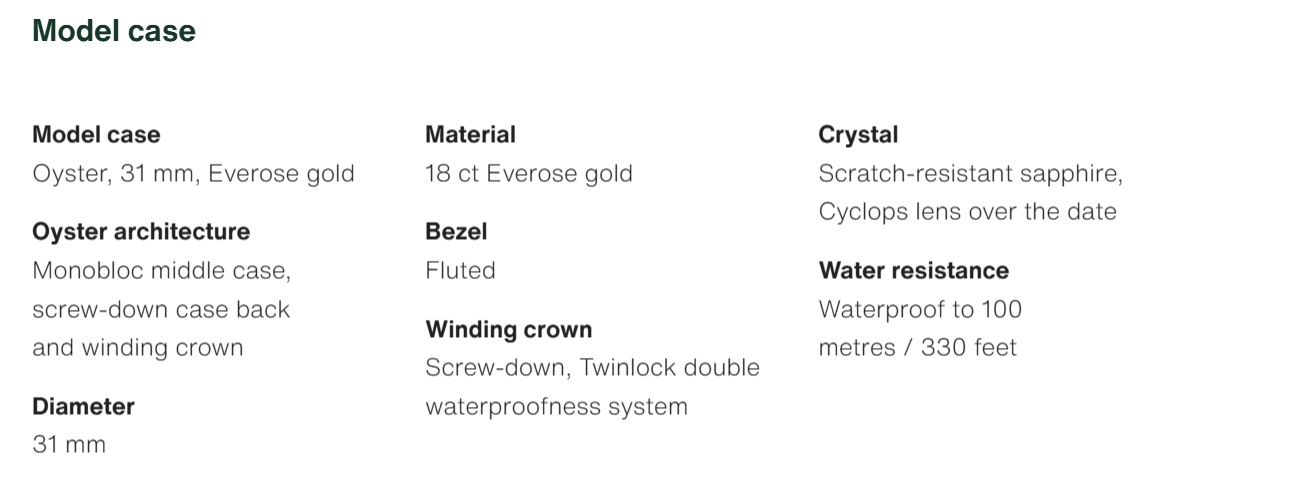The height and width of the screenshot is (480, 1294).
Task: Select the Oyster, 31 mm, Everose gold text
Action: click(193, 173)
